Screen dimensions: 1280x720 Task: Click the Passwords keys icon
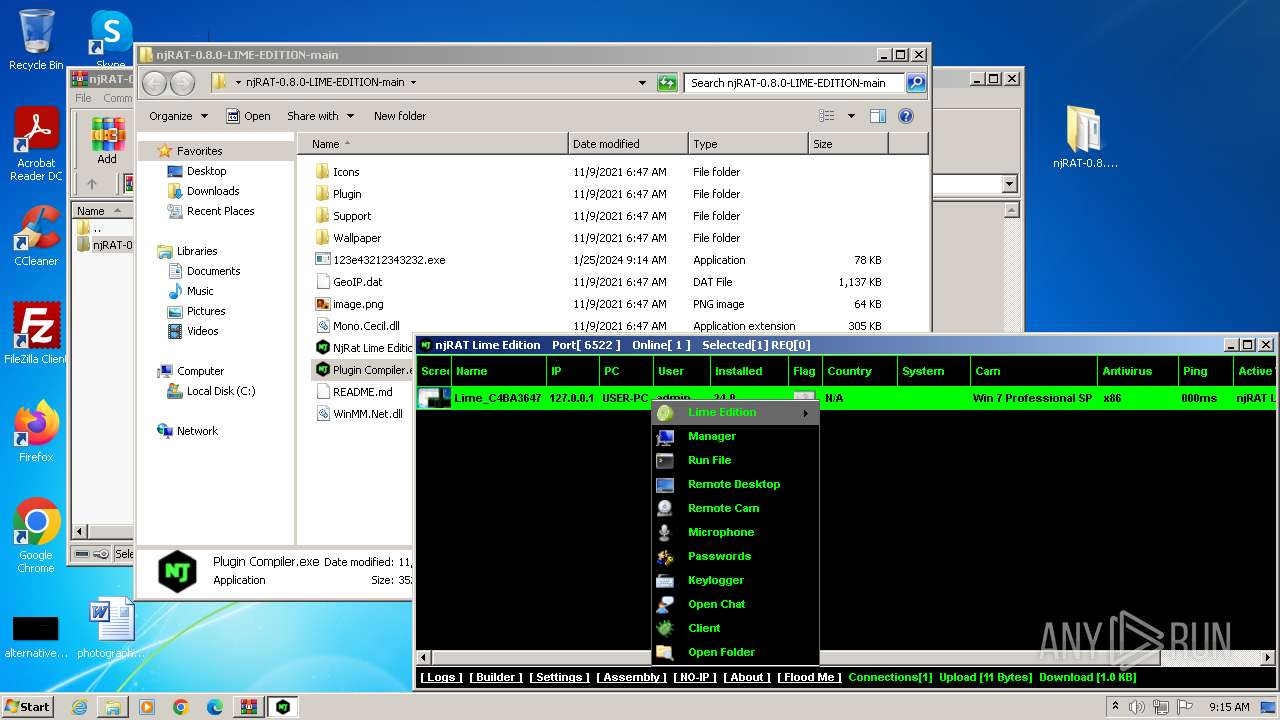665,556
